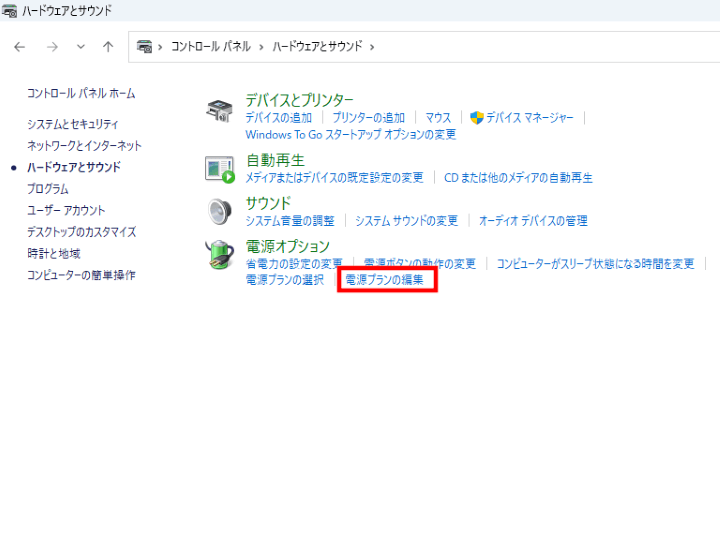Click the forward arrow navigation button
The image size is (720, 540).
(x=52, y=47)
